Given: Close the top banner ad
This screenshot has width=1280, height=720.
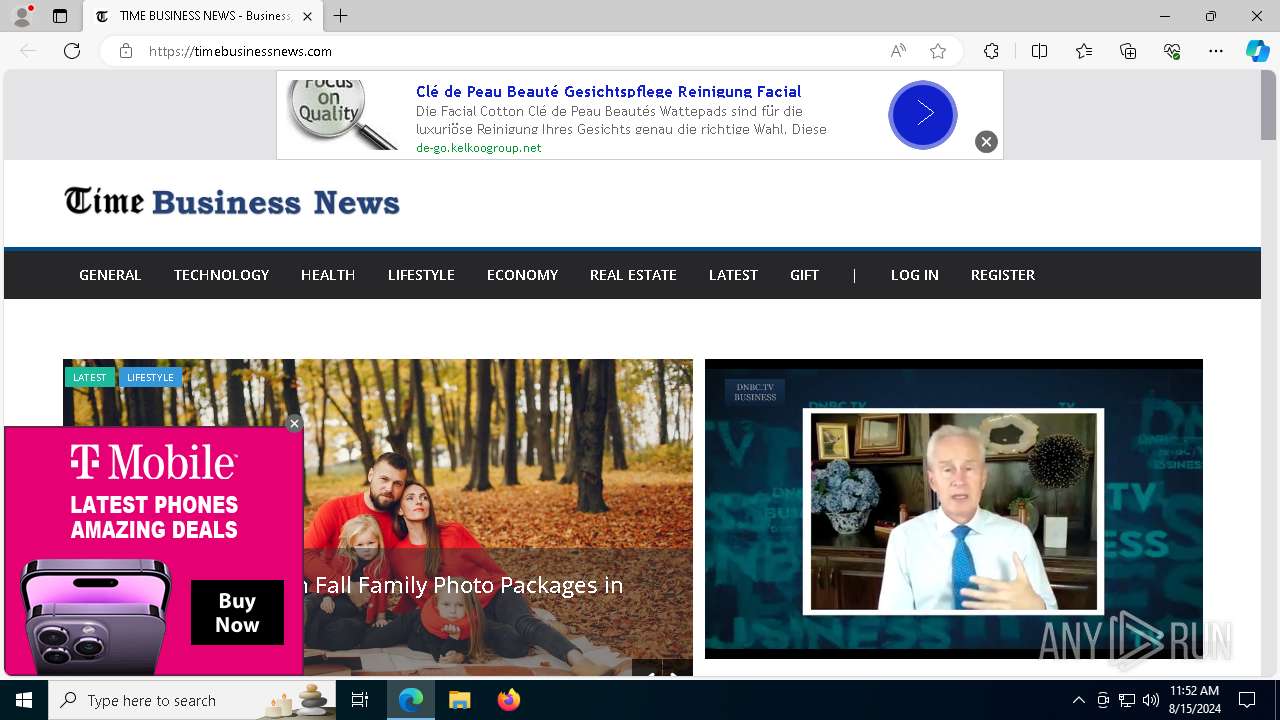Looking at the screenshot, I should pyautogui.click(x=986, y=142).
